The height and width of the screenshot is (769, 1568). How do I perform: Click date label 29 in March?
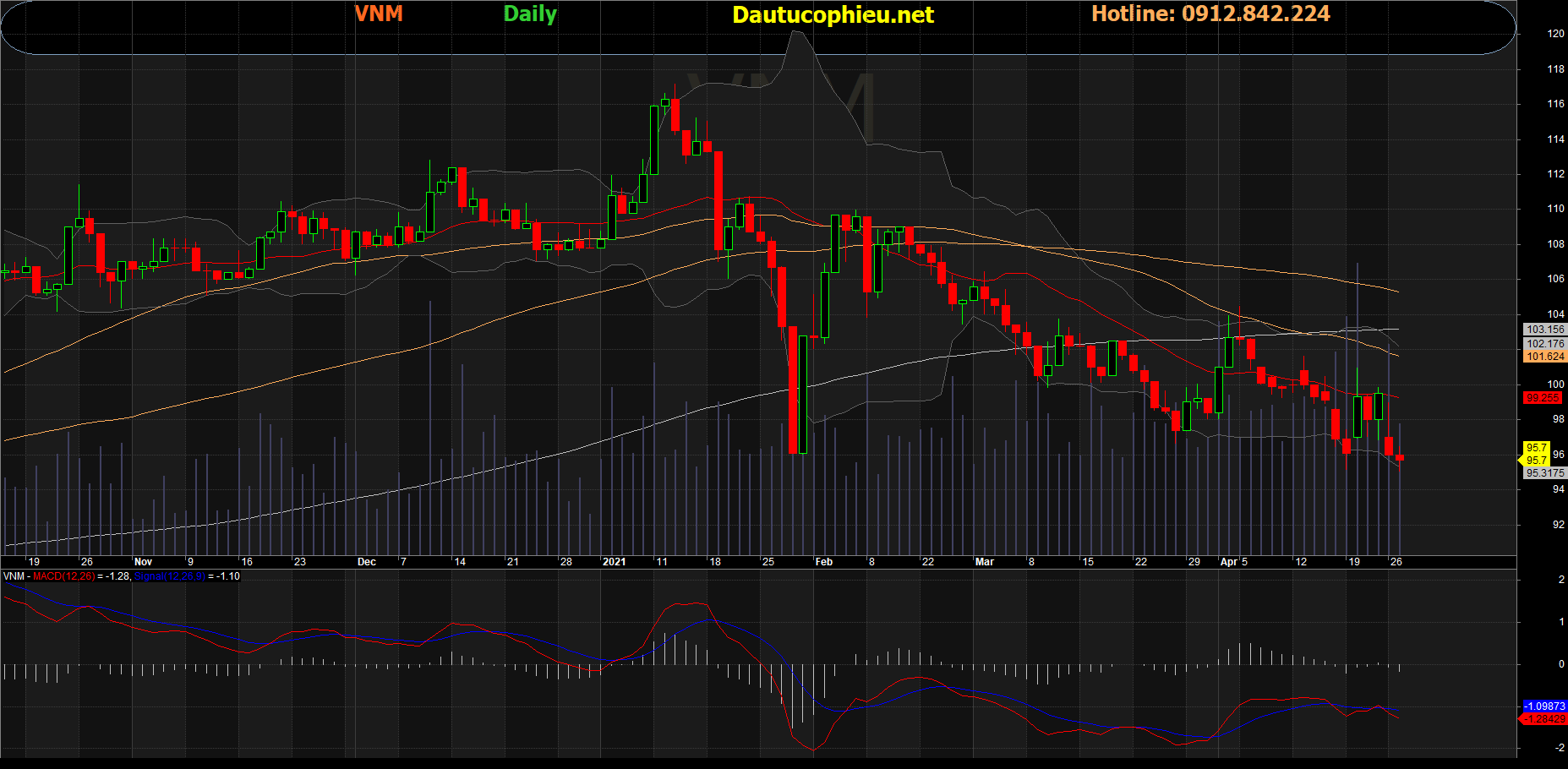point(1194,562)
